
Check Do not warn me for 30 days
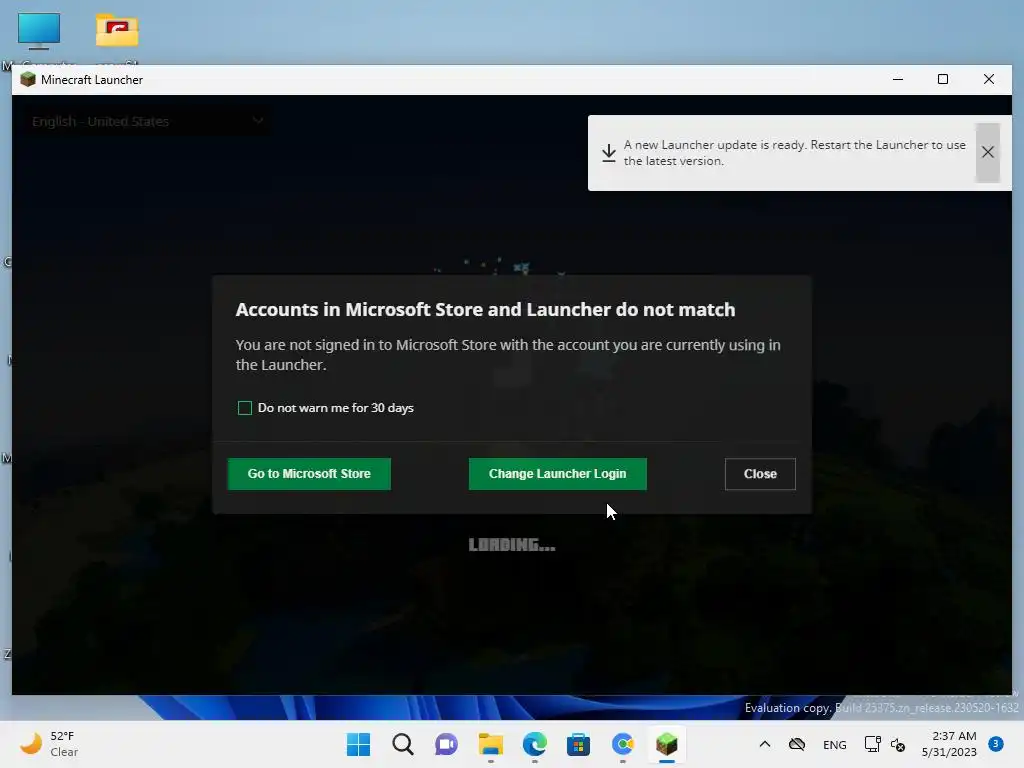245,408
